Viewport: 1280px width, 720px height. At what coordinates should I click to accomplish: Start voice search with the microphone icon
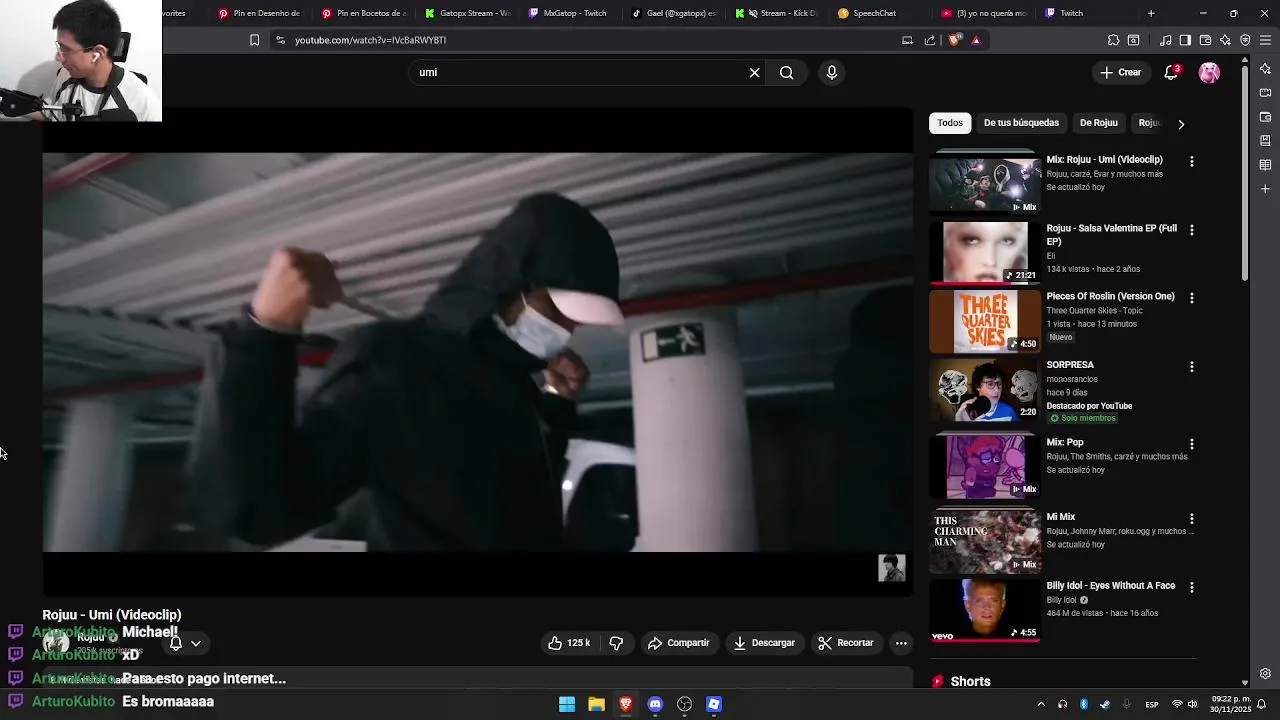click(831, 72)
